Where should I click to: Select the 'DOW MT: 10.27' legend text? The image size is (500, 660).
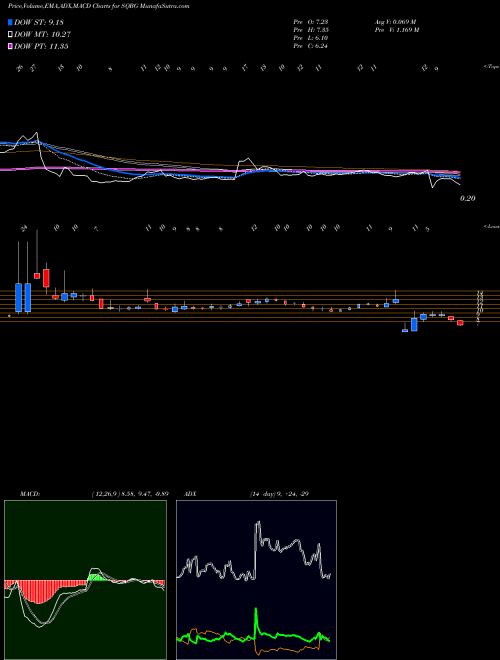[x=42, y=35]
